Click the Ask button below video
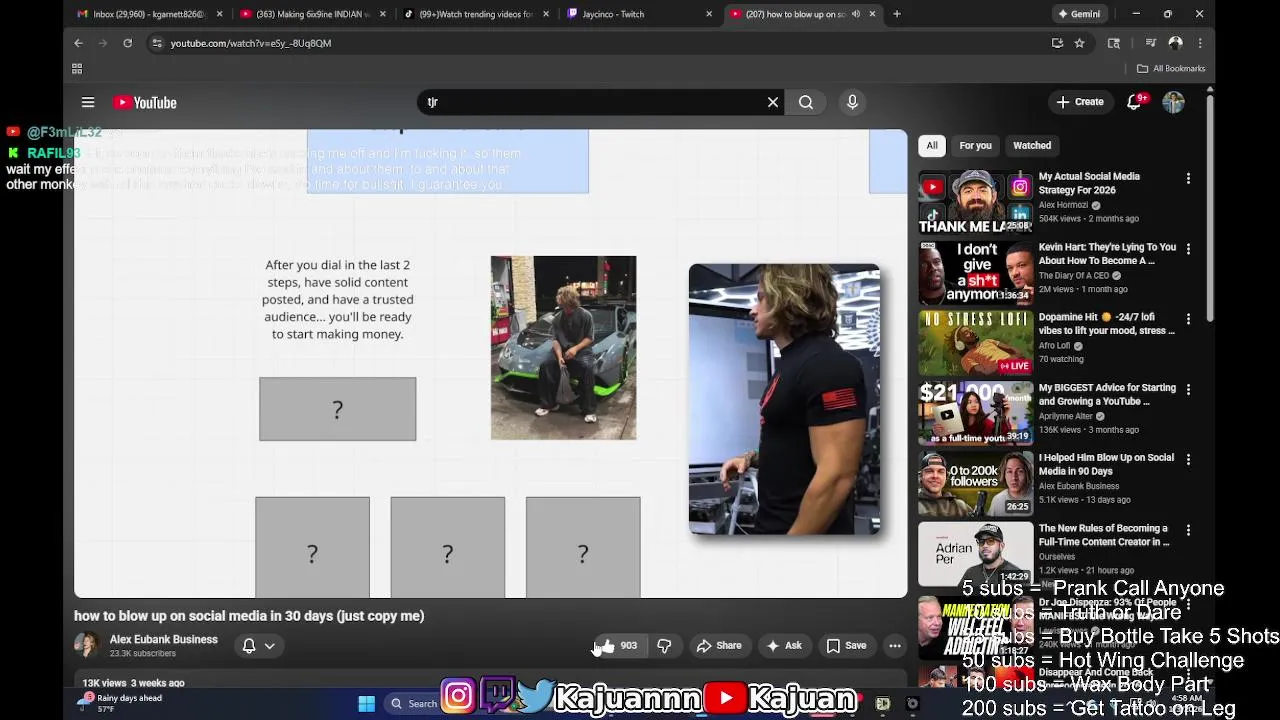Screen dimensions: 1280x720 pos(784,646)
